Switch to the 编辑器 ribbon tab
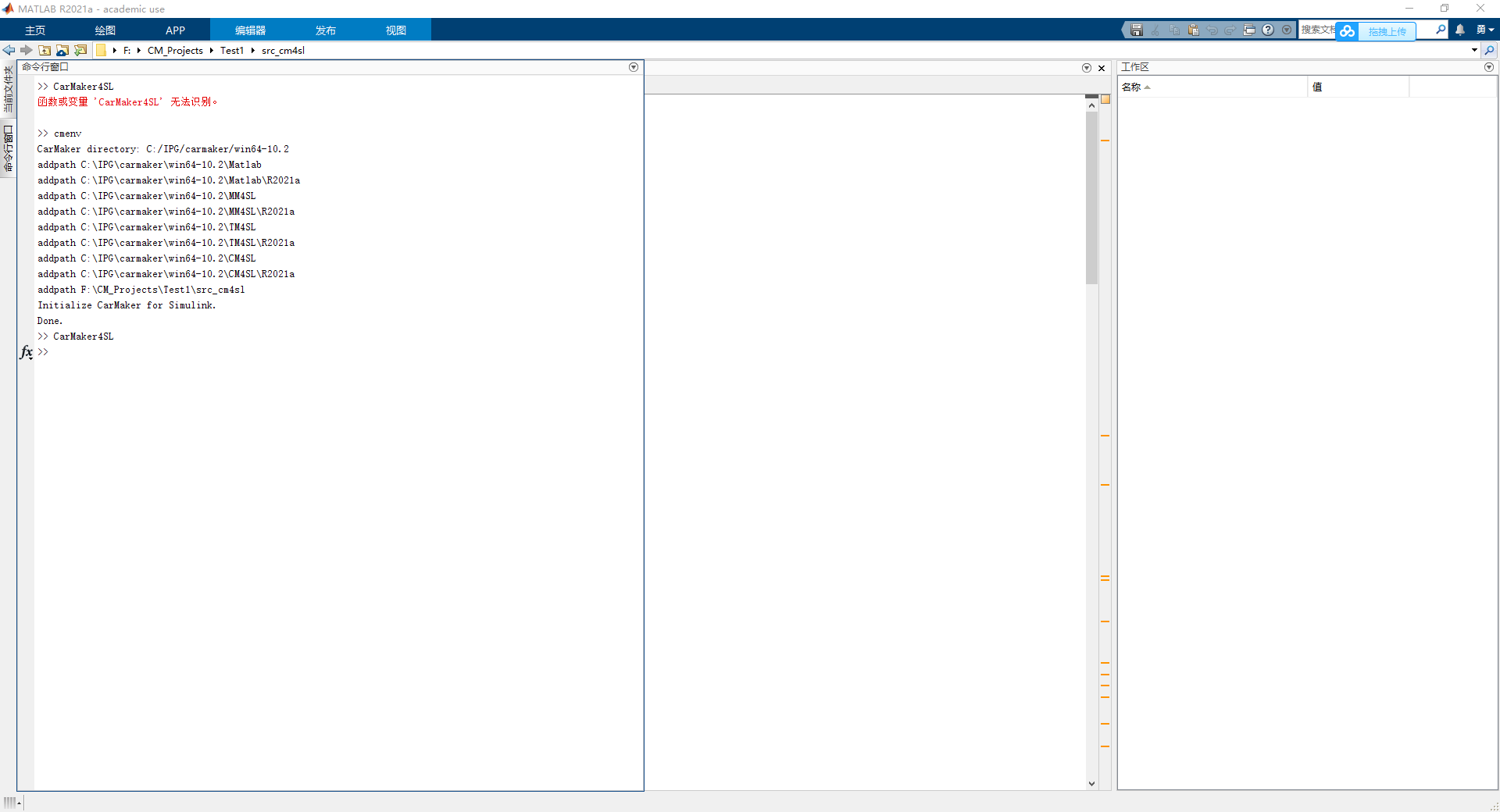Image resolution: width=1500 pixels, height=812 pixels. (x=250, y=30)
